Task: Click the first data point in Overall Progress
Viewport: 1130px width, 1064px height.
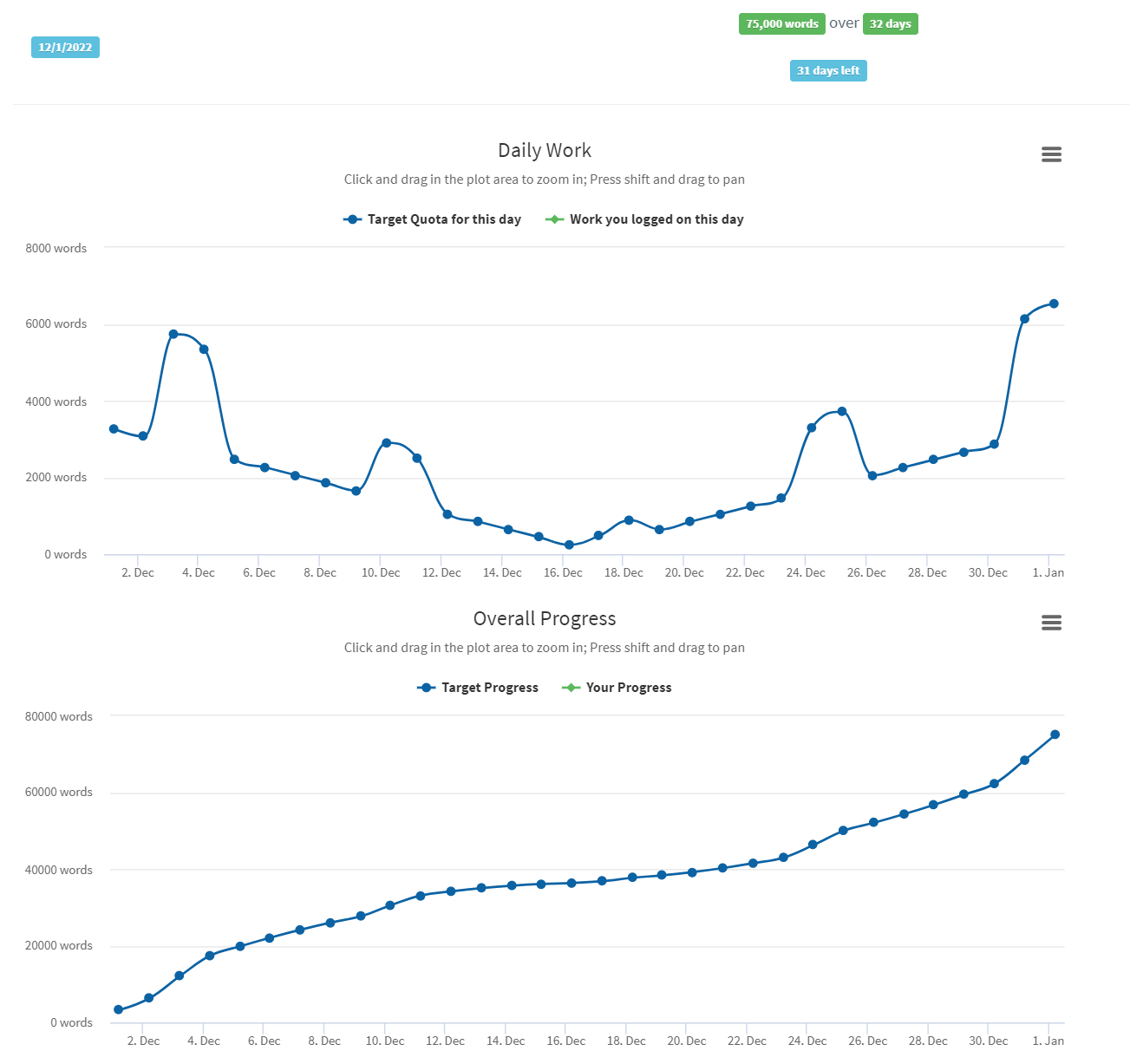Action: (119, 1009)
